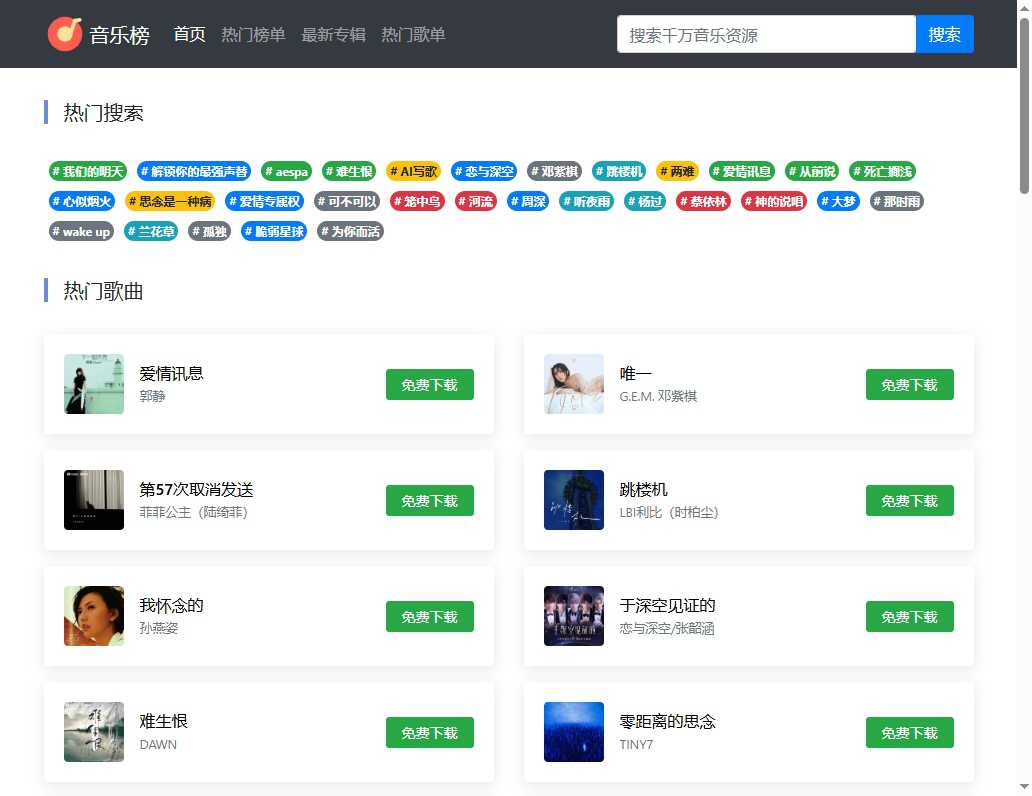Open the 热门歌单 navigation item
Image resolution: width=1032 pixels, height=796 pixels.
tap(412, 33)
